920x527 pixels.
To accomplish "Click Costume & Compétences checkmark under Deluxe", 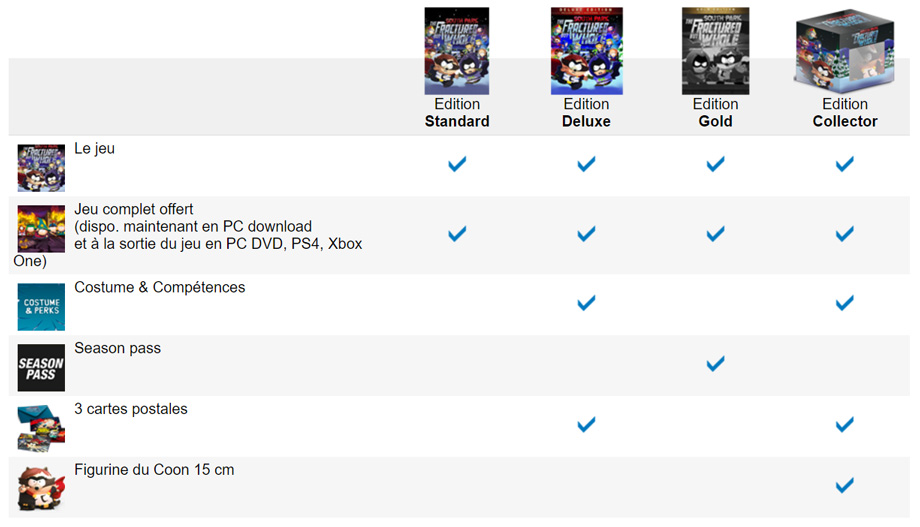I will 586,302.
